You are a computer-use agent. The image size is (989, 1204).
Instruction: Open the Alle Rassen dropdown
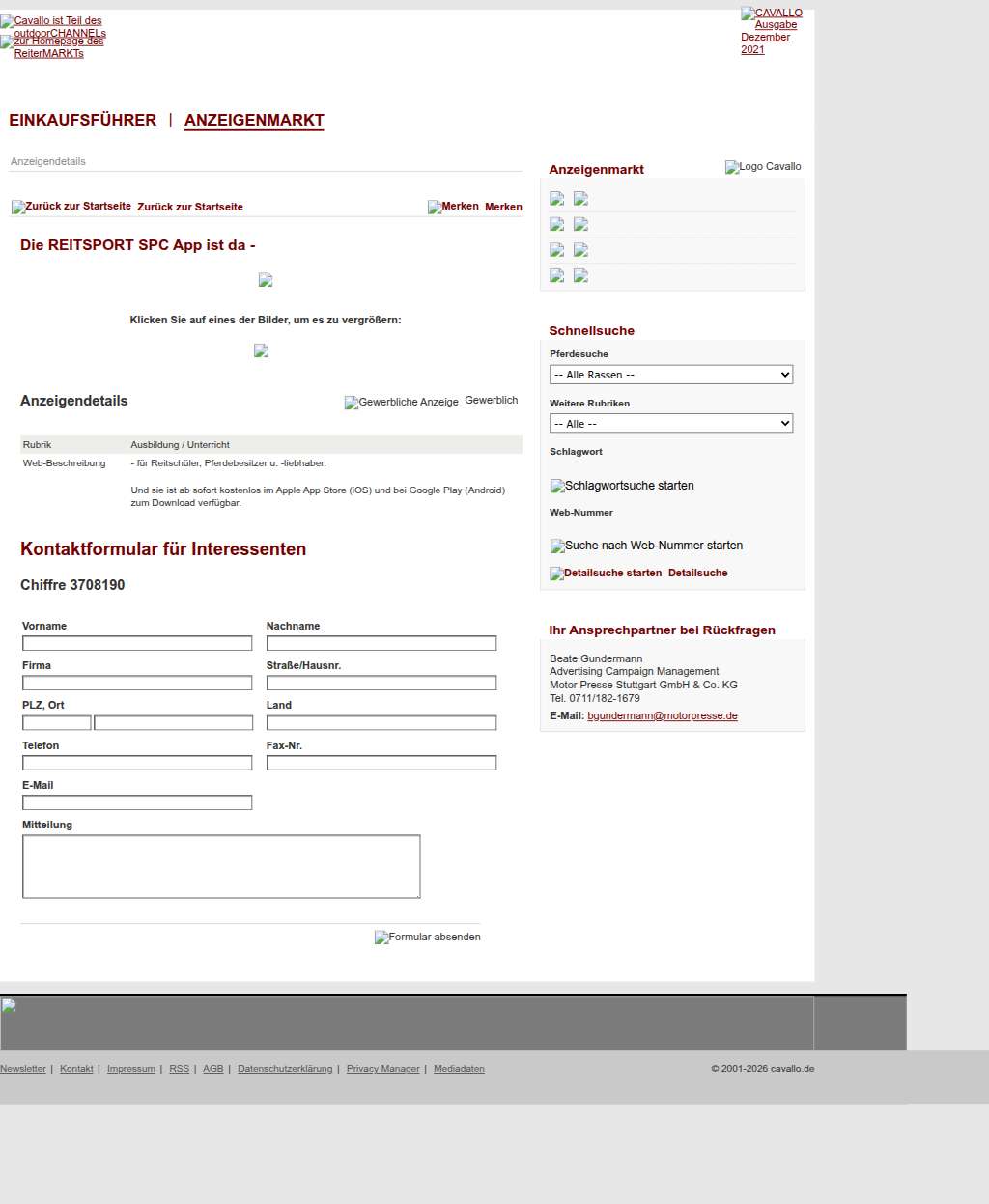tap(670, 375)
